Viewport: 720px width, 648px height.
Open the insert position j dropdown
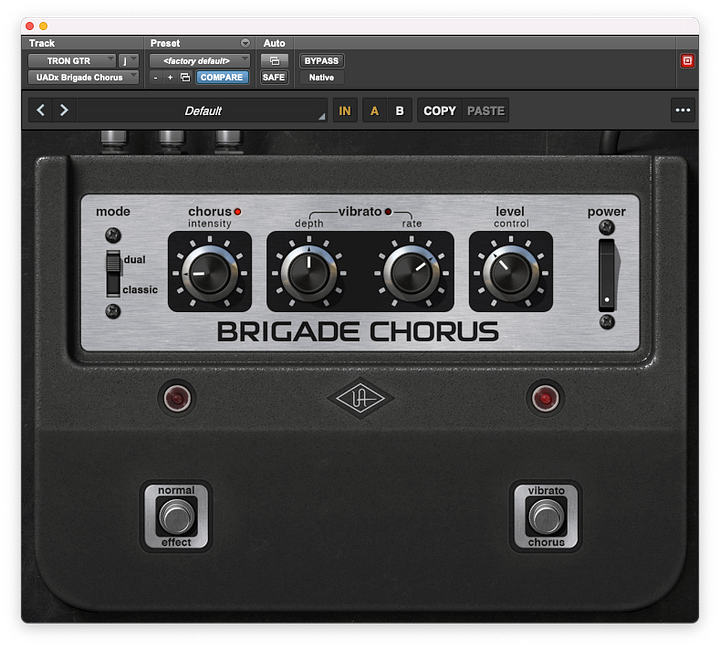click(x=129, y=61)
